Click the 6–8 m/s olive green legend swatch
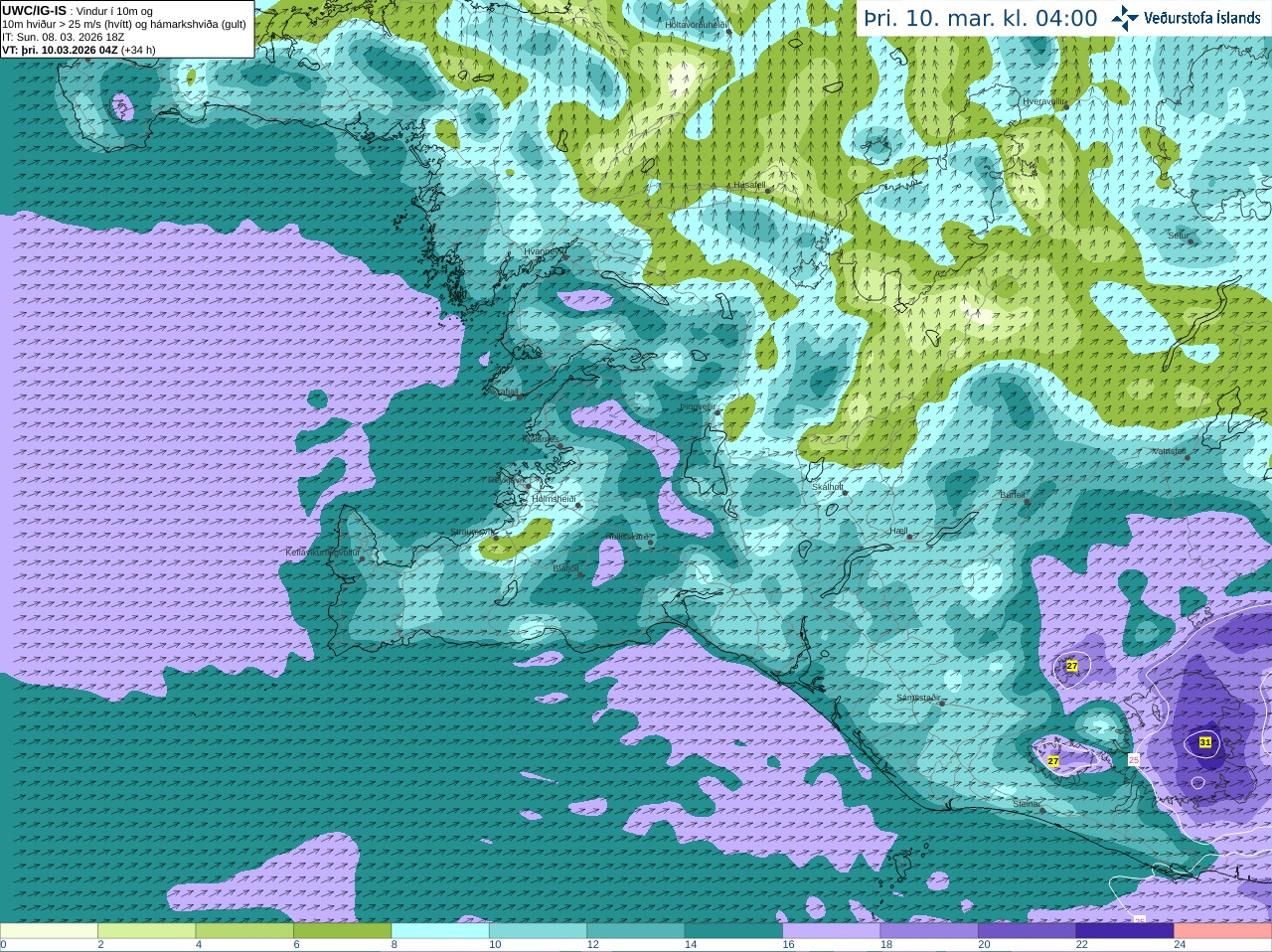This screenshot has height=952, width=1272. point(342,931)
